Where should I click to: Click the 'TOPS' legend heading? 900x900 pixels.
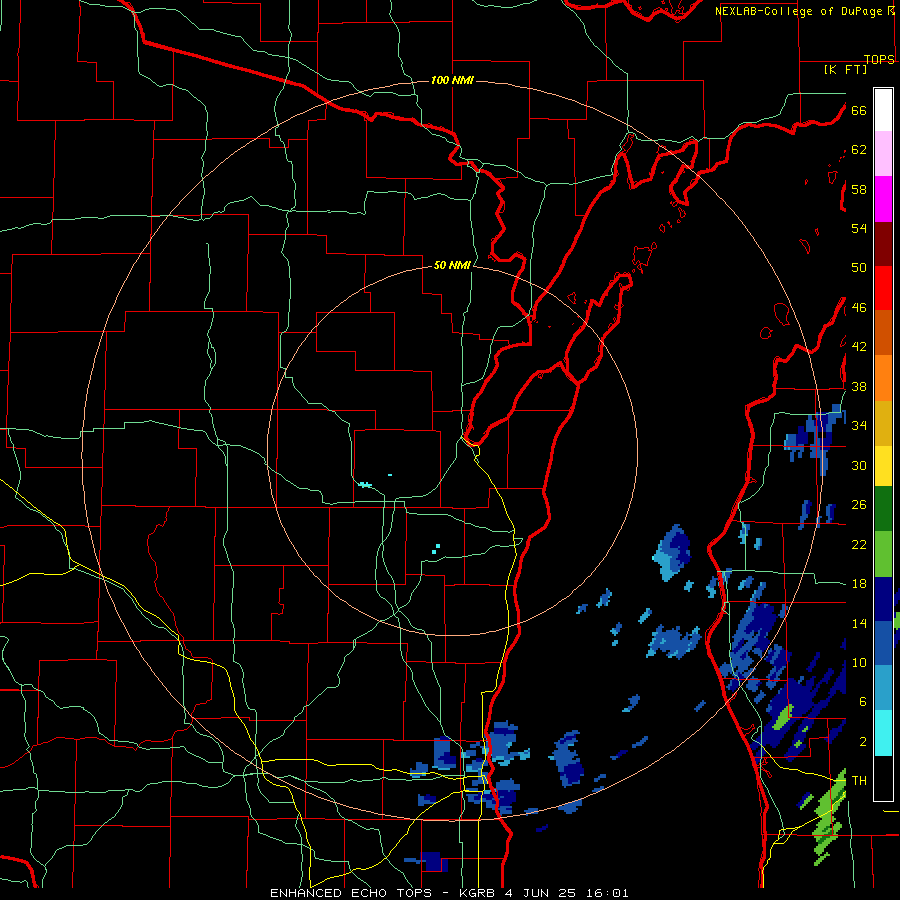pyautogui.click(x=879, y=60)
